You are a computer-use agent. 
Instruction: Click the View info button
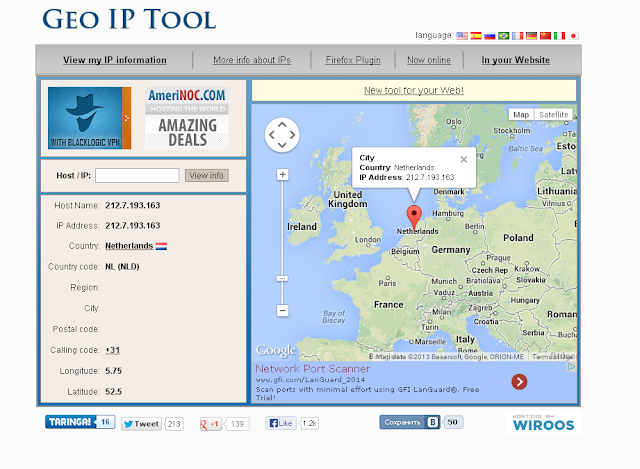(x=207, y=176)
